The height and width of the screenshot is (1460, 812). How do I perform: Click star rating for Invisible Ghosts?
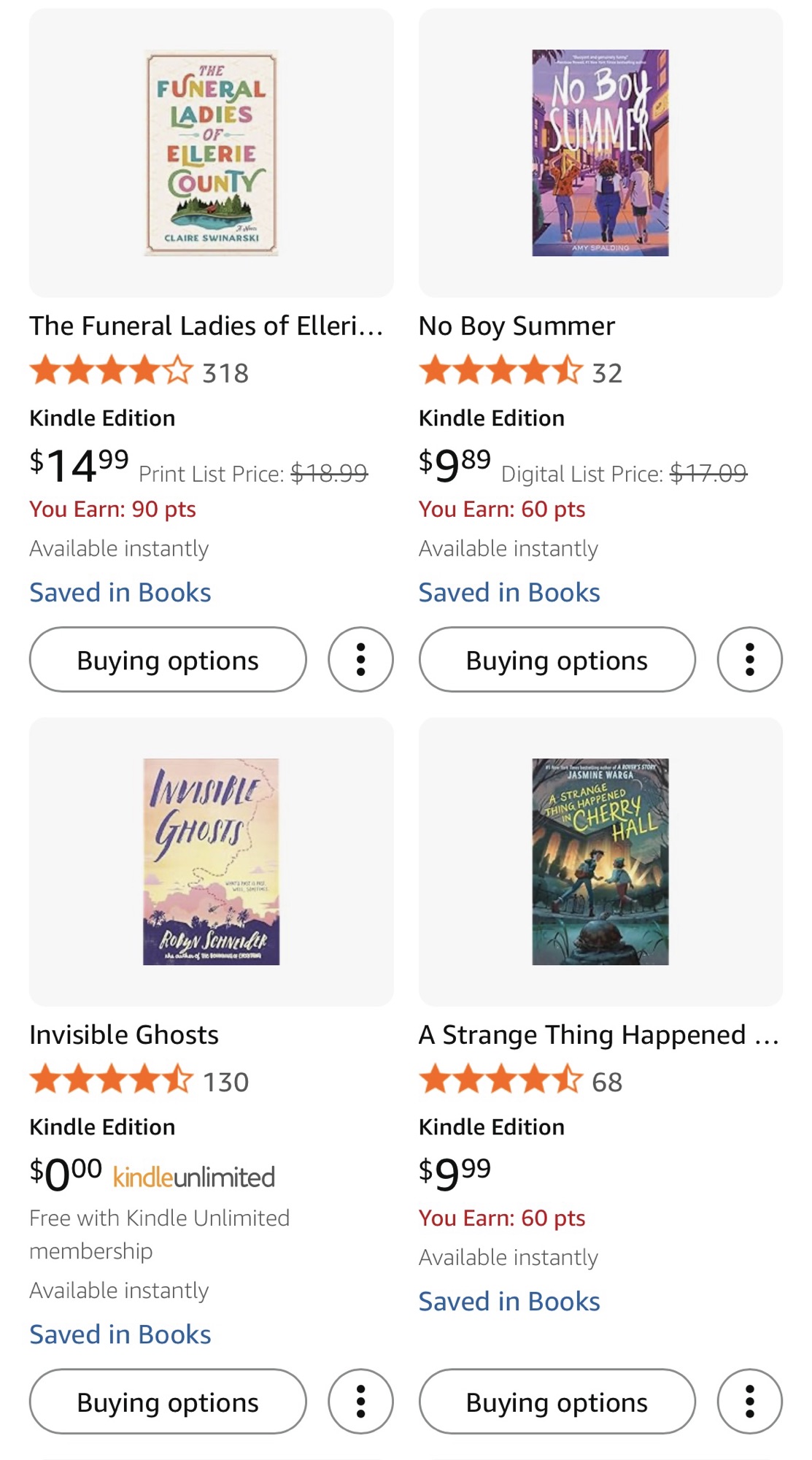(112, 1080)
